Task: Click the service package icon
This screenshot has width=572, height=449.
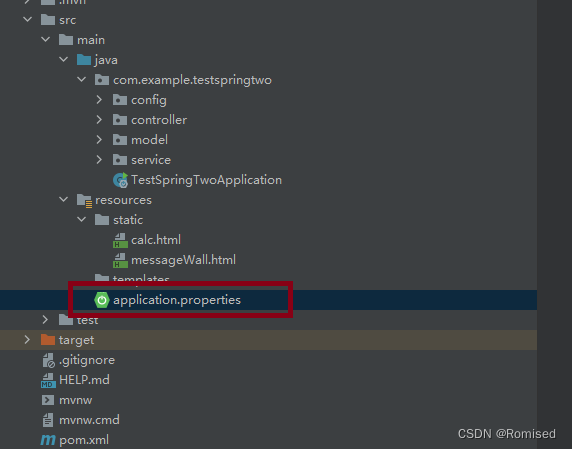Action: pyautogui.click(x=120, y=160)
